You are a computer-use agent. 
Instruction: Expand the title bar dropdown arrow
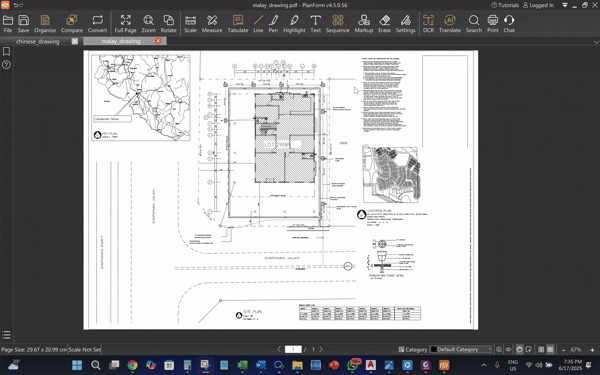point(565,5)
